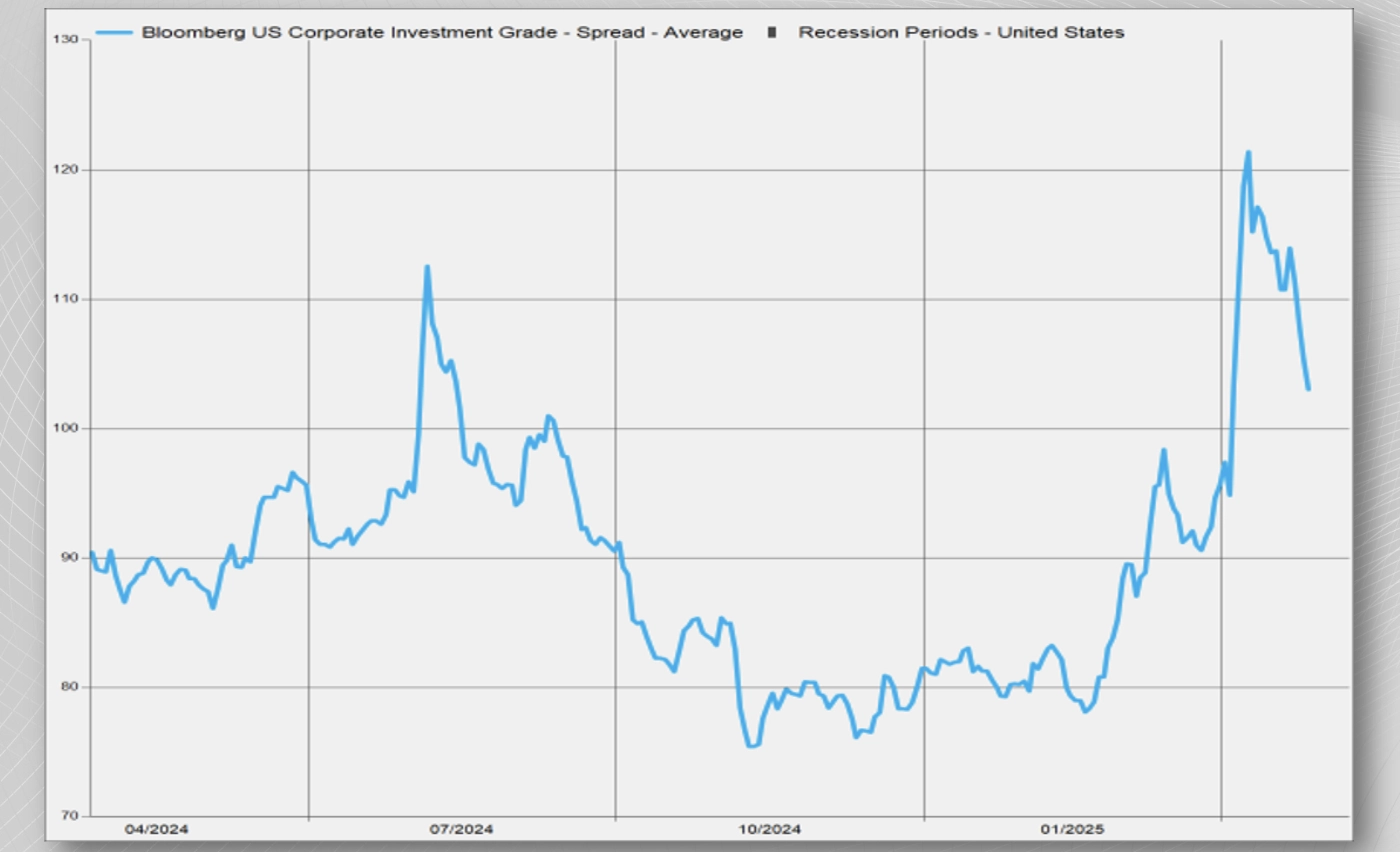
Task: Click the 04/2024 x-axis label
Action: click(x=156, y=829)
